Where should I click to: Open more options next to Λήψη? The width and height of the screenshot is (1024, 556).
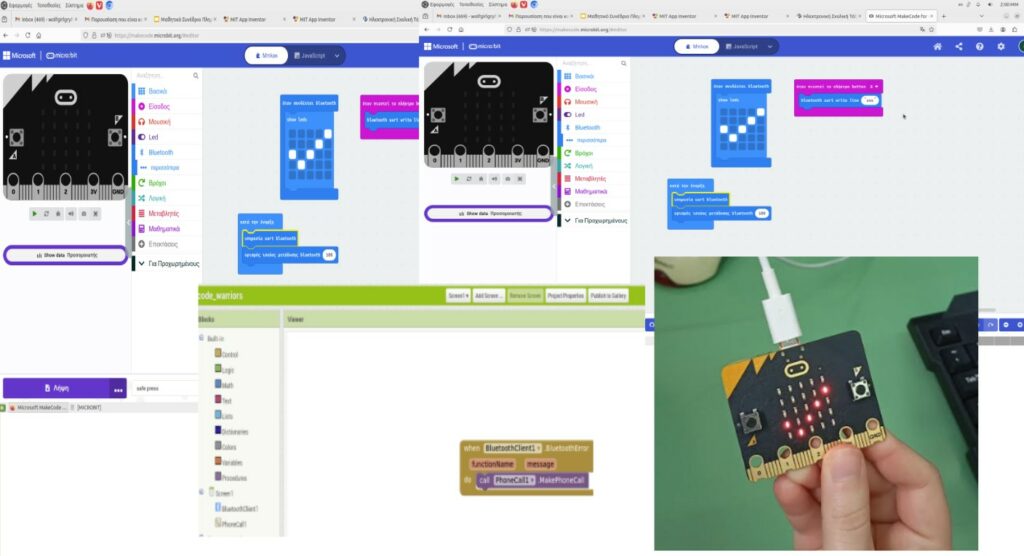(118, 388)
